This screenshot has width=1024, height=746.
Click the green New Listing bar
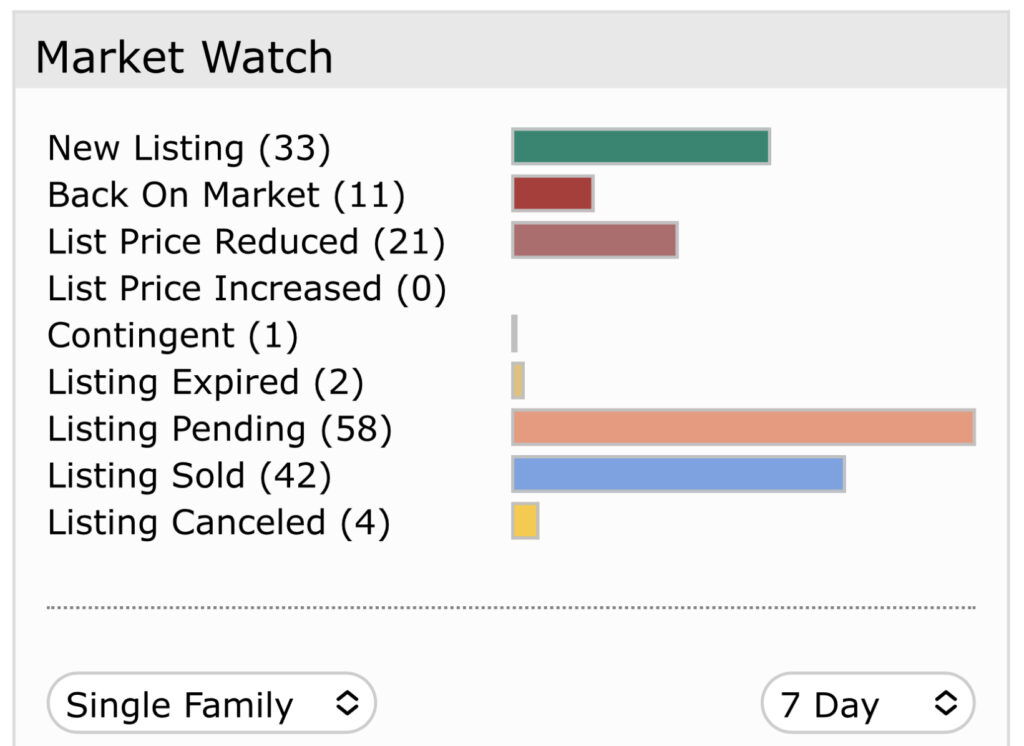pyautogui.click(x=641, y=146)
